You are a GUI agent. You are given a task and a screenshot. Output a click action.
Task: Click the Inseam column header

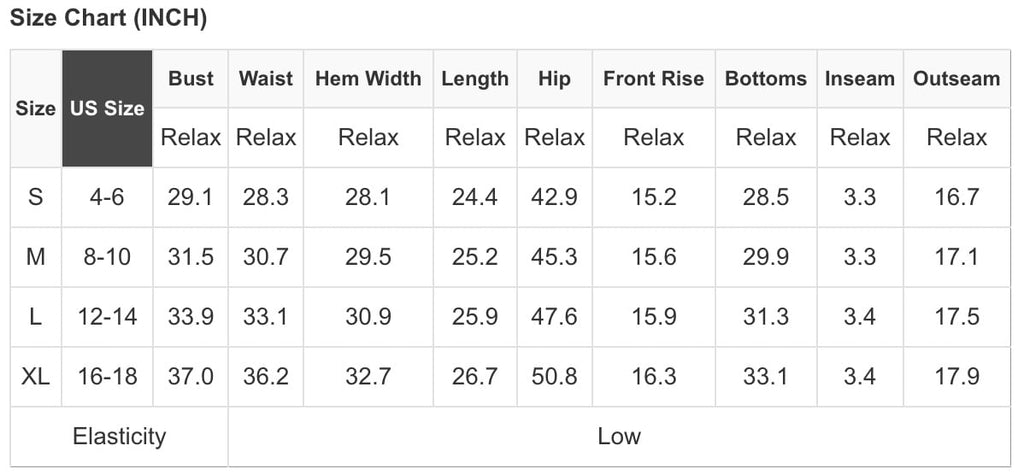tap(860, 79)
